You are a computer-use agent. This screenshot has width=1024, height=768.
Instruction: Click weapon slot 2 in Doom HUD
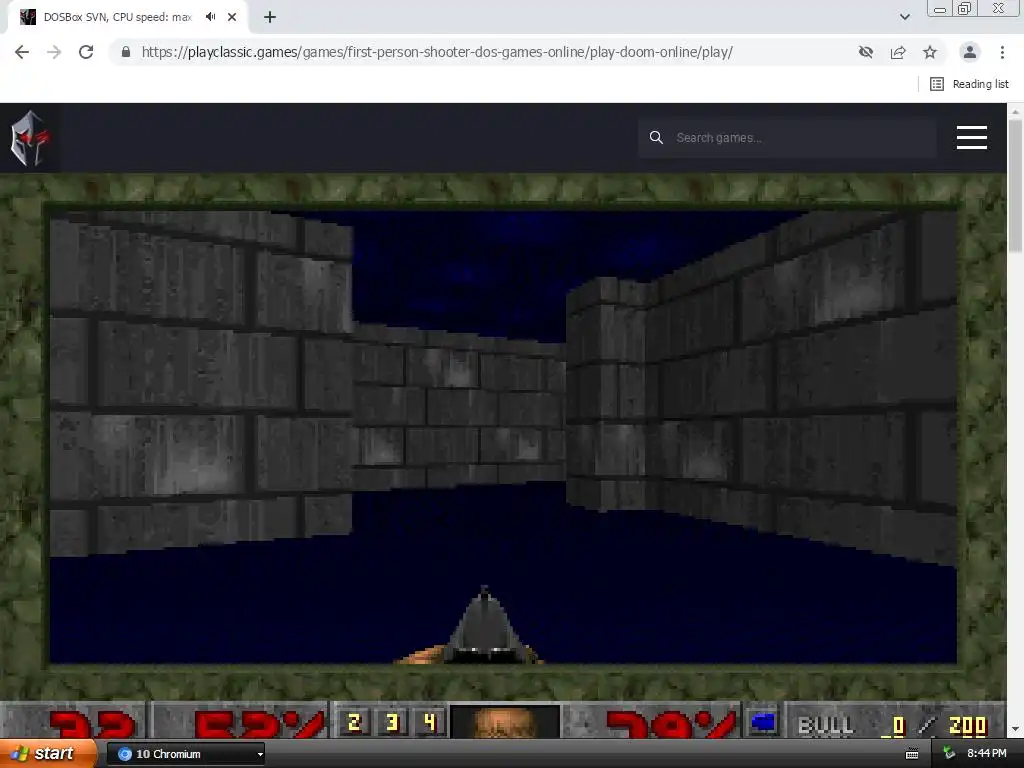pyautogui.click(x=355, y=722)
